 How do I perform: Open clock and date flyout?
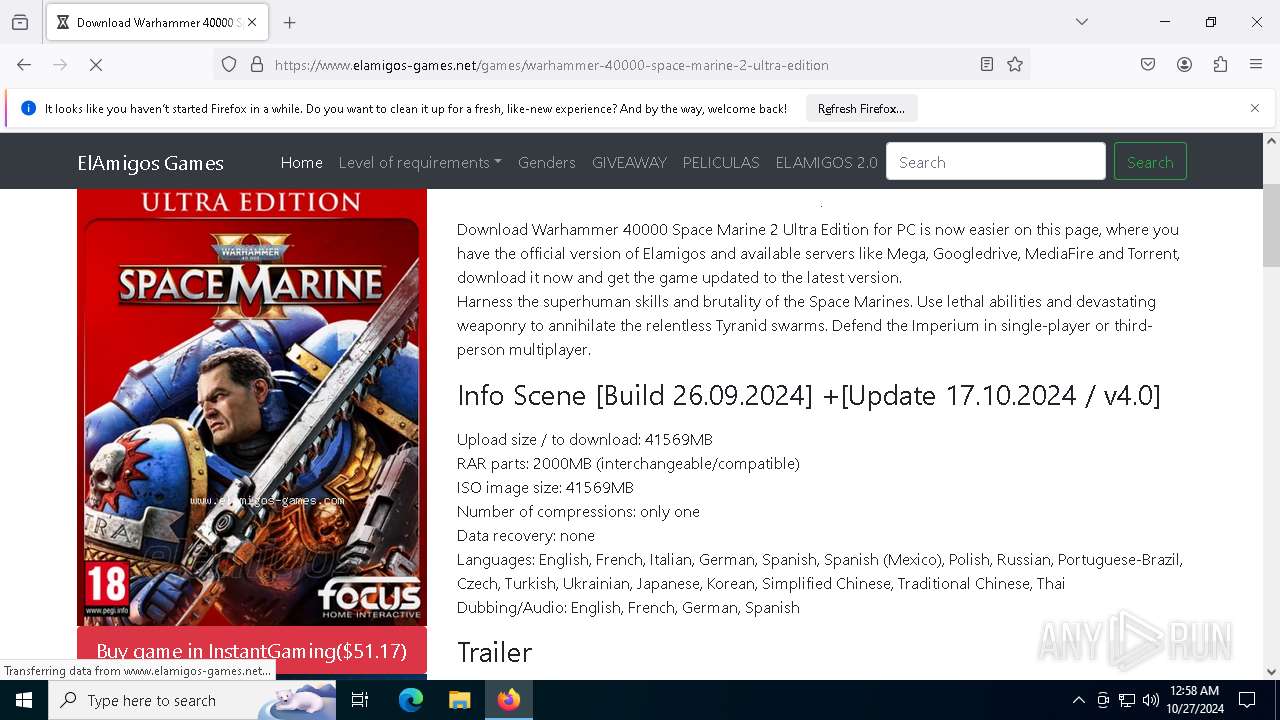click(1194, 700)
